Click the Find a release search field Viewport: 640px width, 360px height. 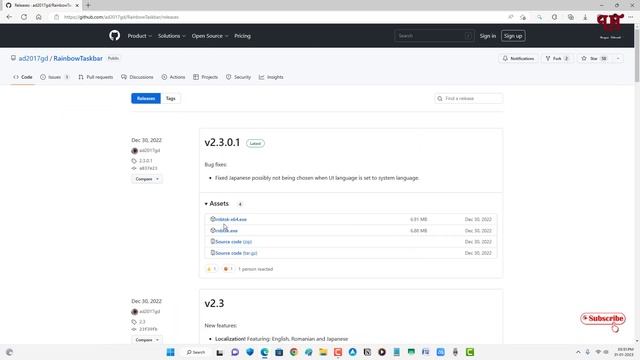point(469,98)
